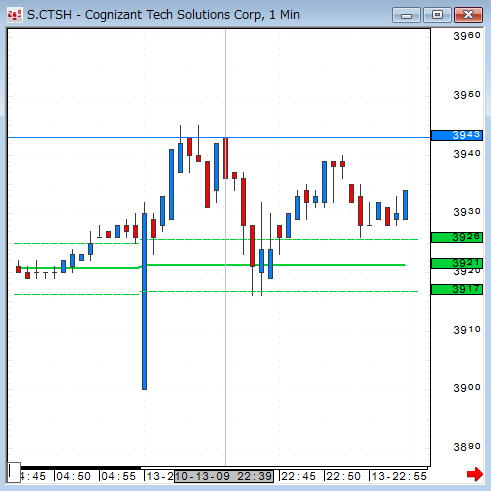Click the 04:50 time axis label

click(x=73, y=476)
